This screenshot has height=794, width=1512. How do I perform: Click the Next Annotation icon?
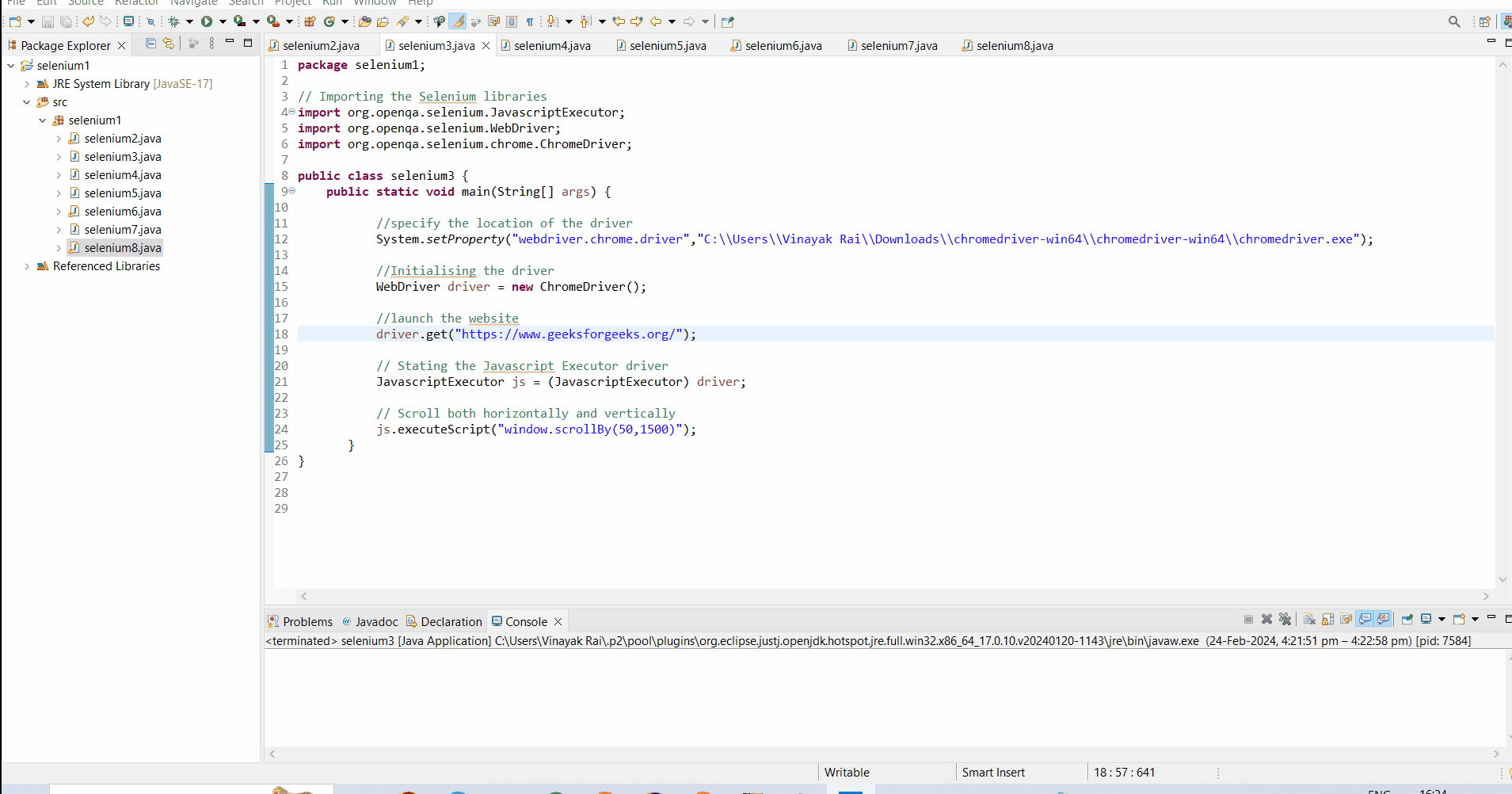[x=554, y=21]
